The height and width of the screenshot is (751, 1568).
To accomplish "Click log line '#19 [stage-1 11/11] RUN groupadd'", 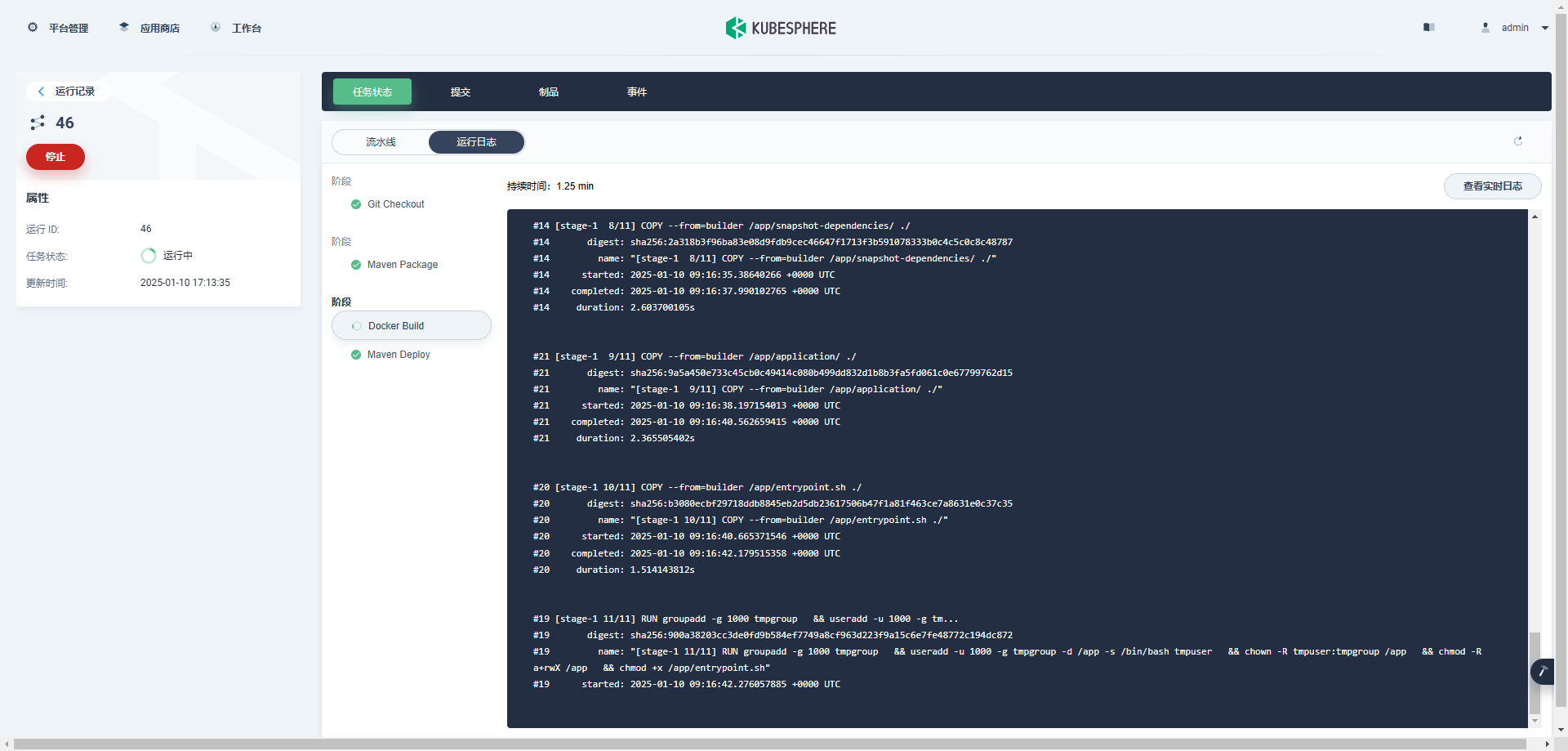I will (746, 619).
